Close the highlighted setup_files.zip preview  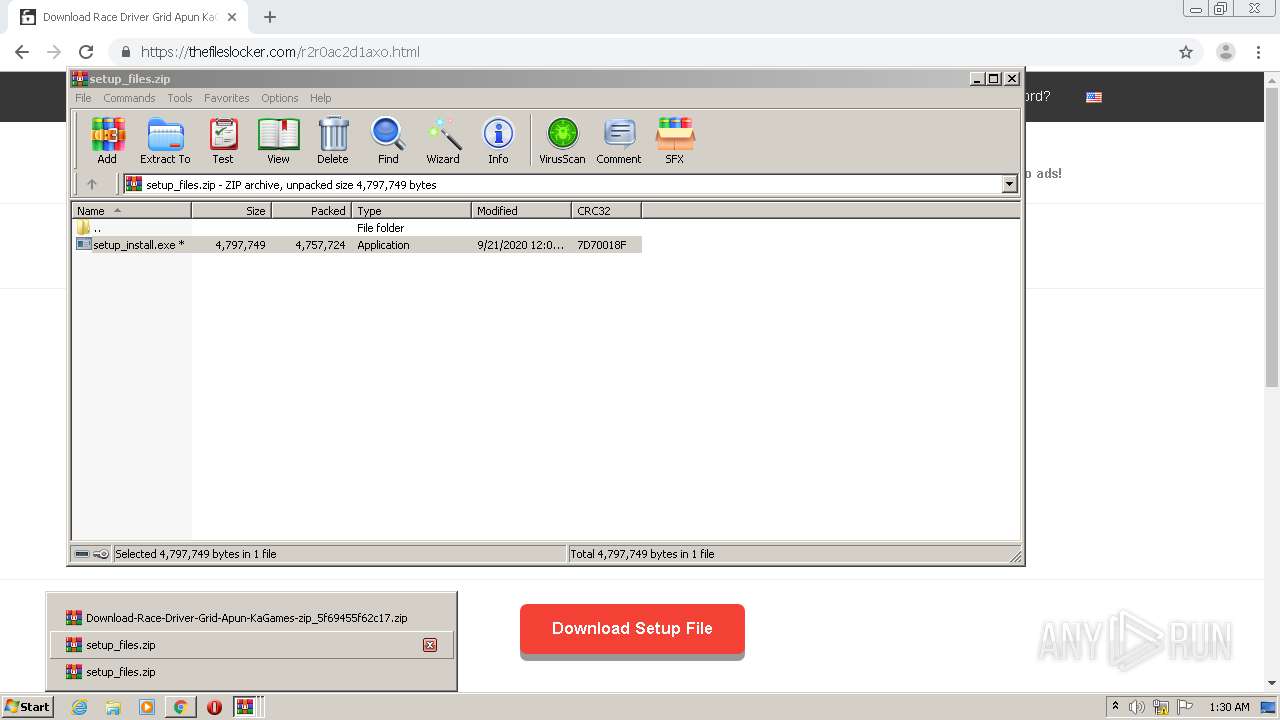point(430,645)
